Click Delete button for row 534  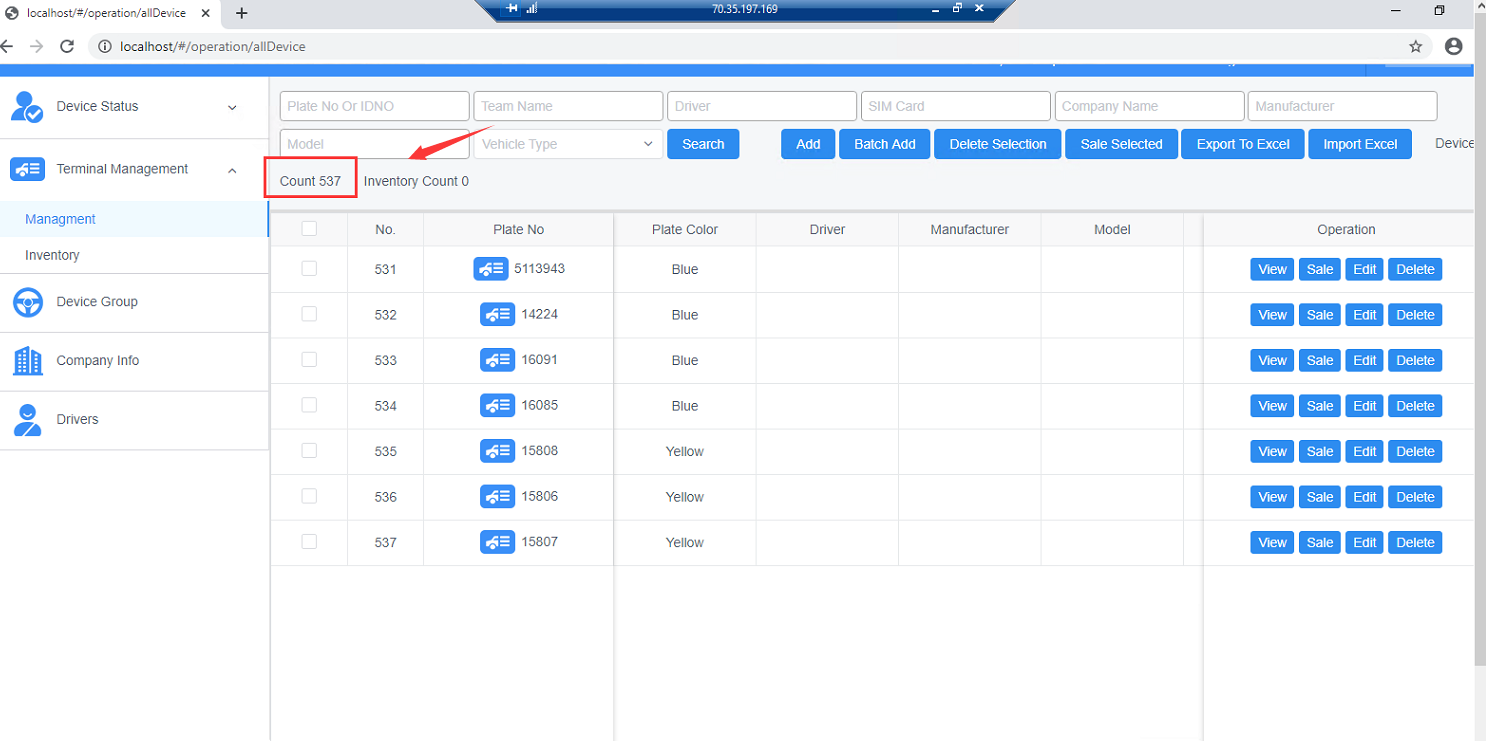pyautogui.click(x=1415, y=406)
